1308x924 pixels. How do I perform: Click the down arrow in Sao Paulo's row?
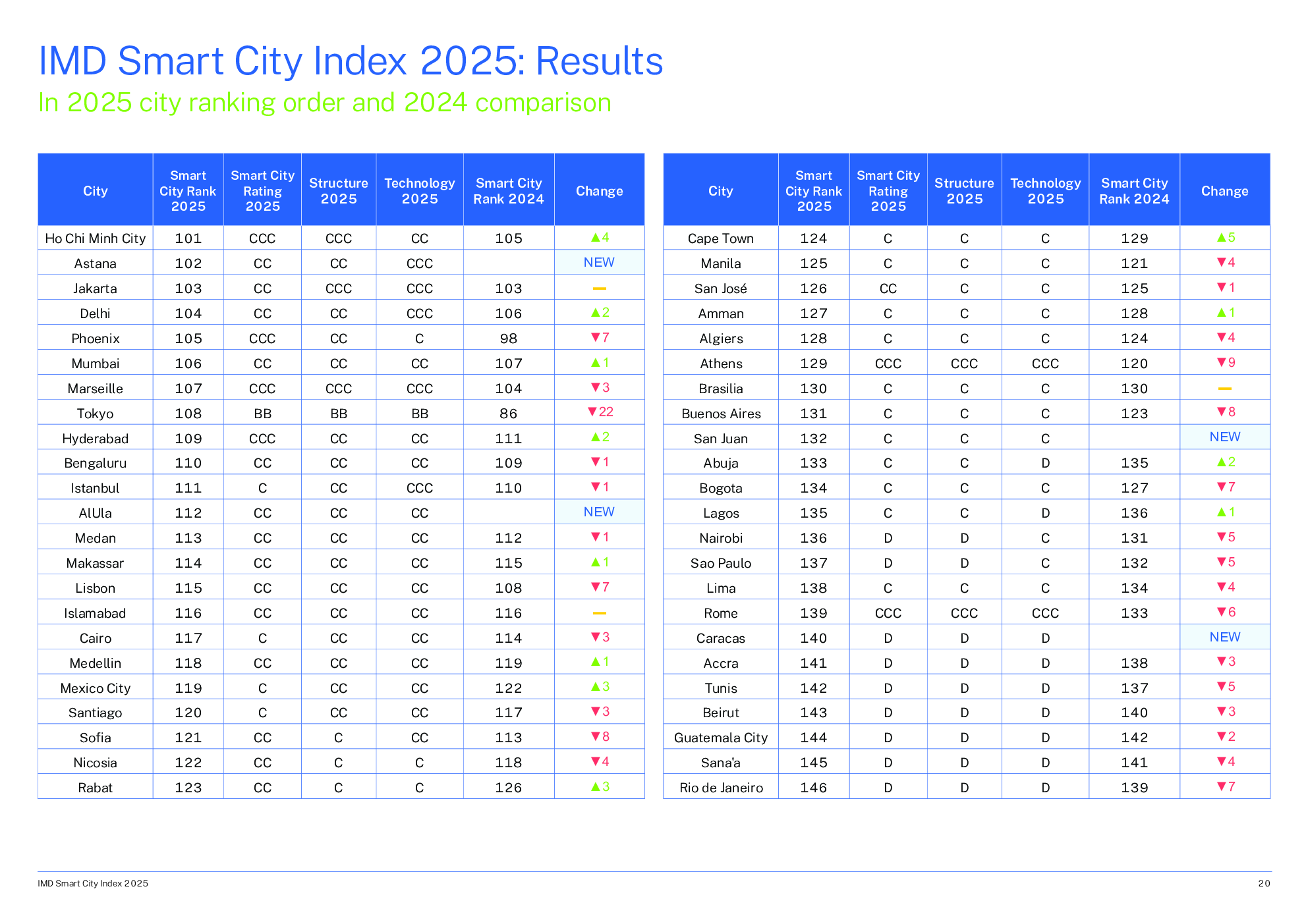point(1221,562)
